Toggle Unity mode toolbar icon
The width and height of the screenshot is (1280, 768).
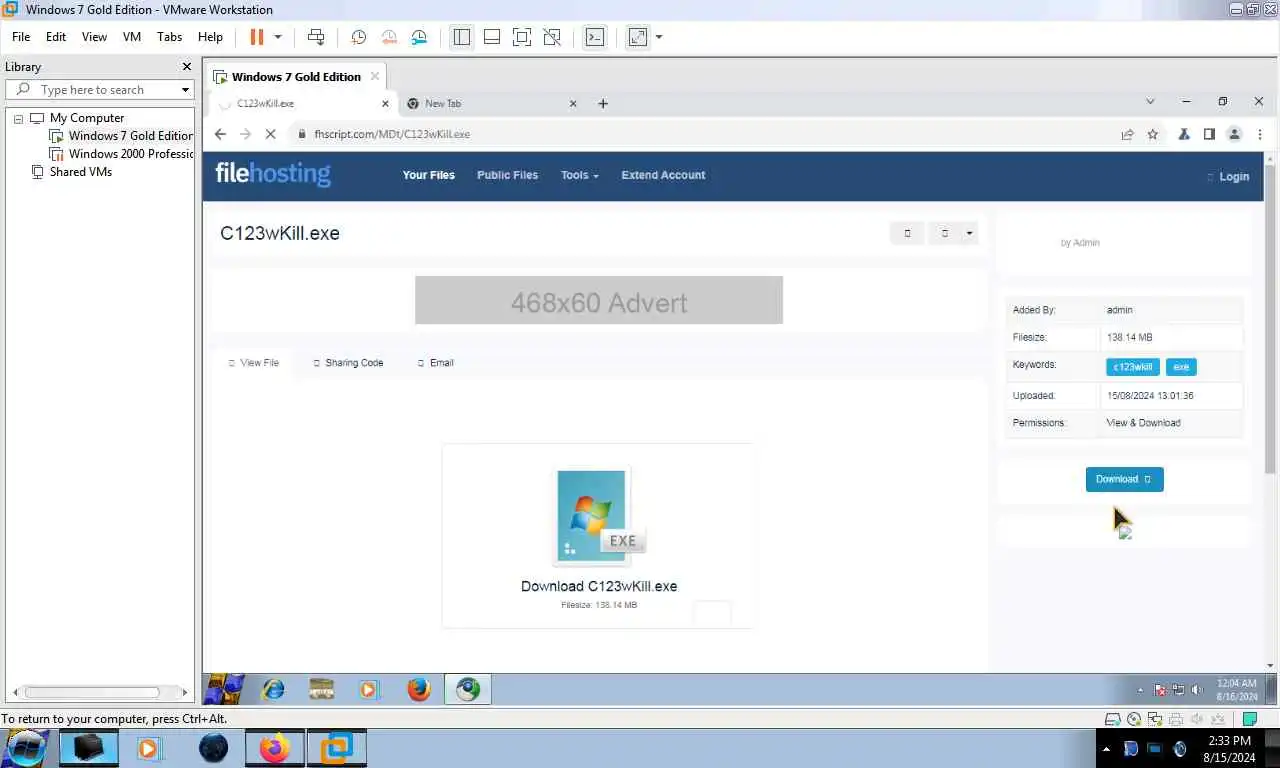(x=551, y=37)
